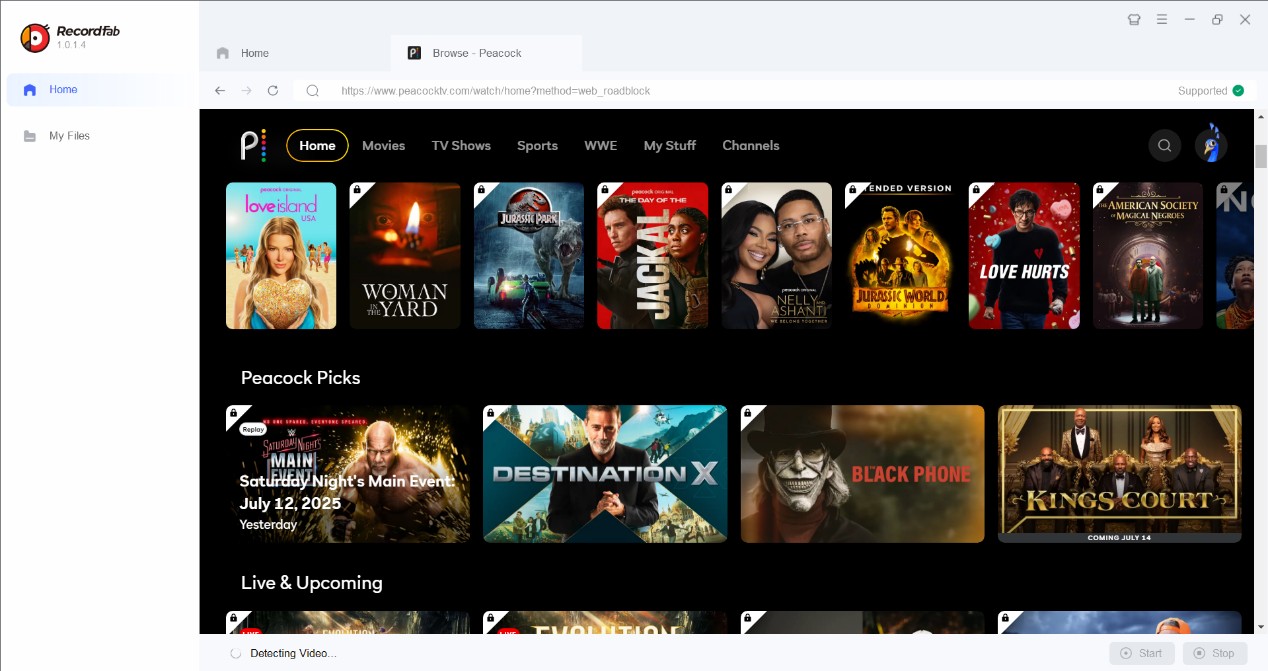The height and width of the screenshot is (671, 1268).
Task: Click the Coming July 14 label
Action: click(x=1119, y=538)
